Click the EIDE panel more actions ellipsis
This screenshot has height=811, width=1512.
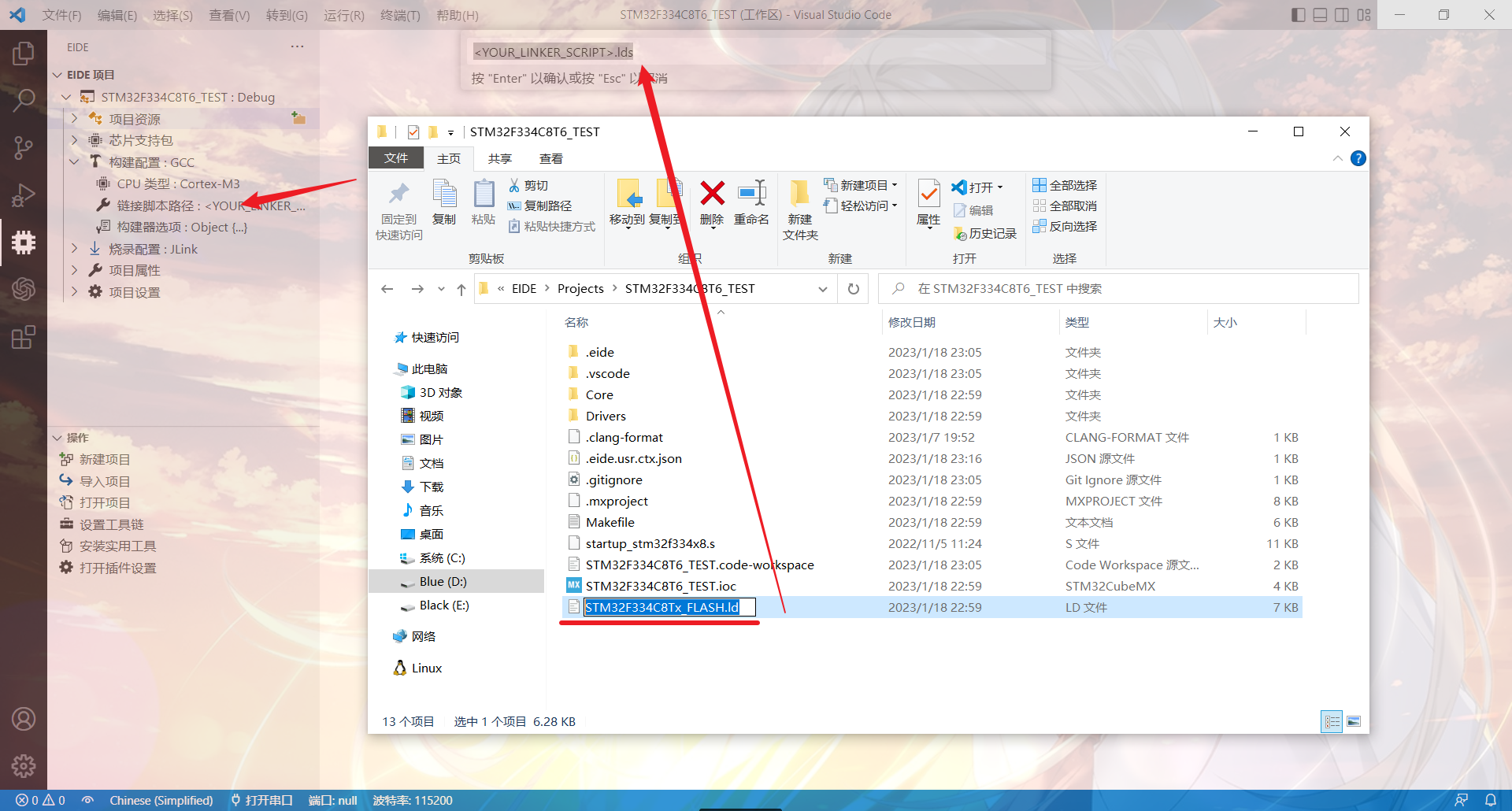[297, 46]
